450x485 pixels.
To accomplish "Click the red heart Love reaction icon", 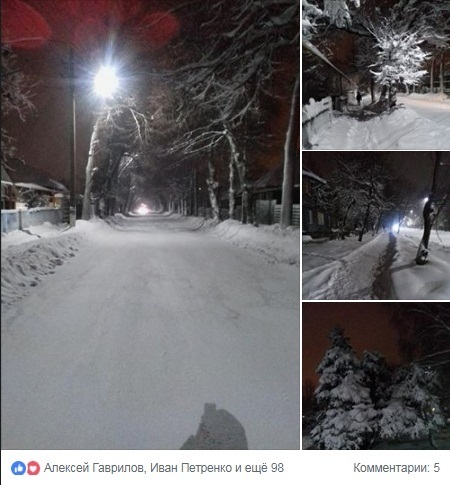I will [33, 468].
